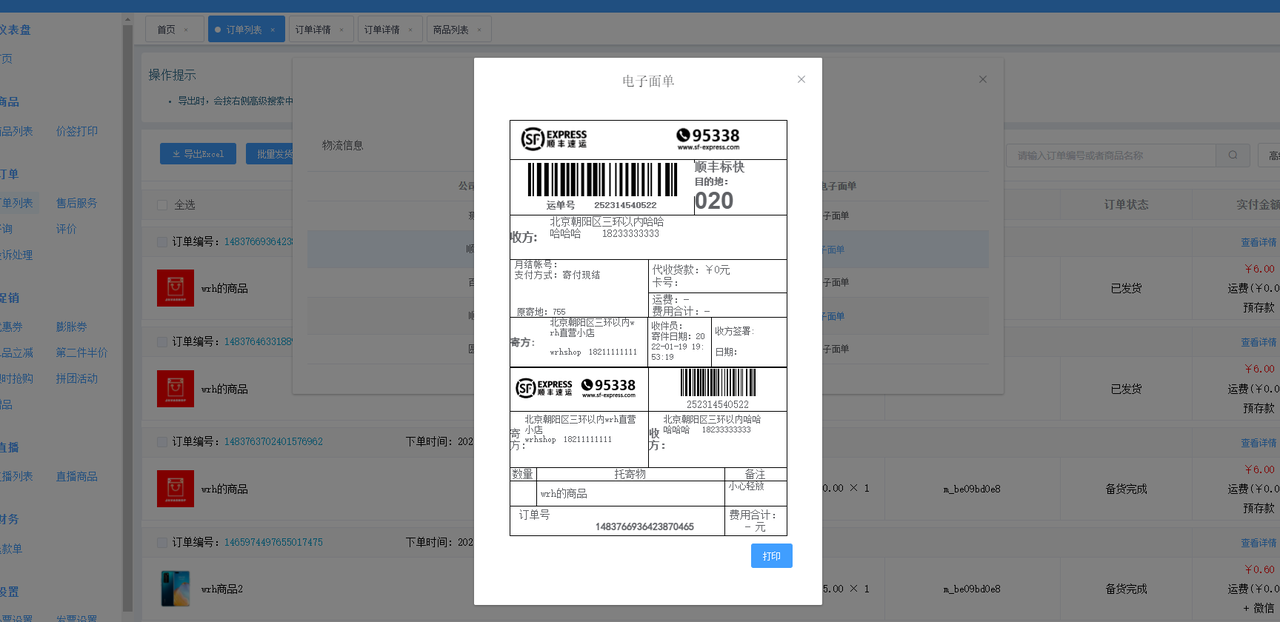This screenshot has height=622, width=1280.
Task: Close the 订单列表 tab with its x icon
Action: tap(272, 30)
